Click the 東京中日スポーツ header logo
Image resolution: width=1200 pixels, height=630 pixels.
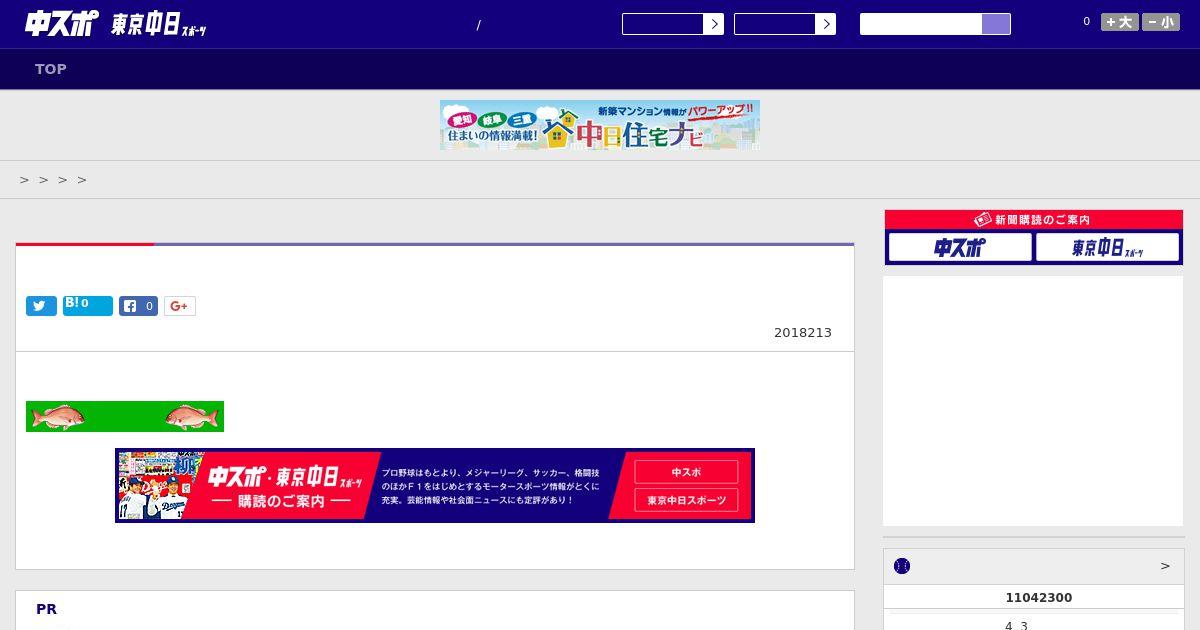(x=159, y=25)
